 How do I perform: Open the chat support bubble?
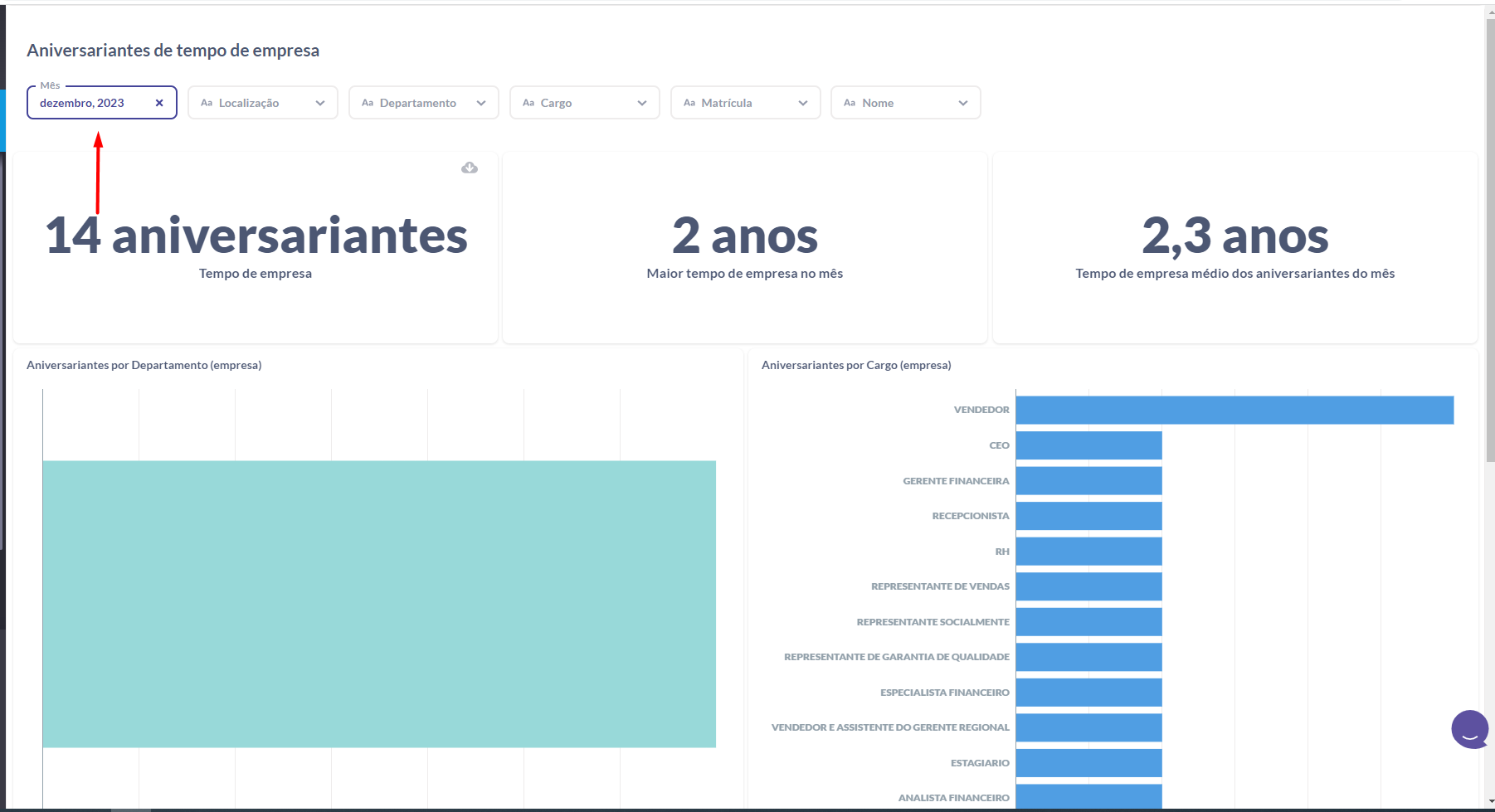click(x=1470, y=729)
